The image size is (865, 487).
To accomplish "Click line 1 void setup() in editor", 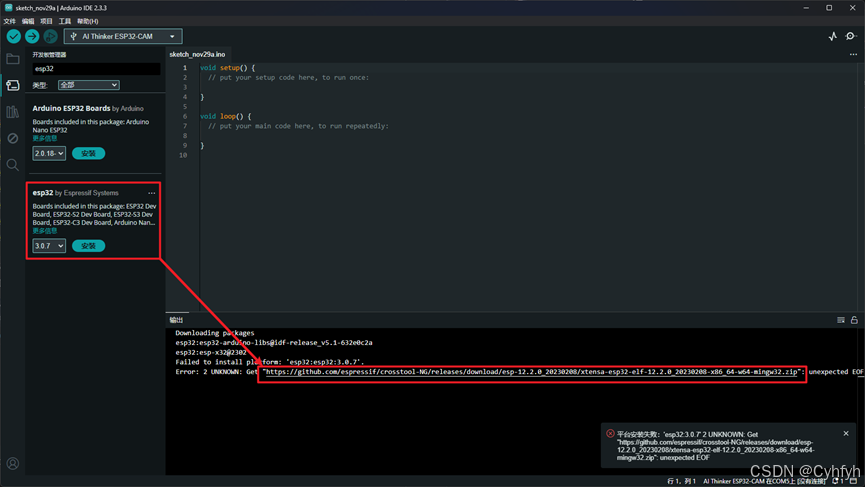I will [227, 68].
